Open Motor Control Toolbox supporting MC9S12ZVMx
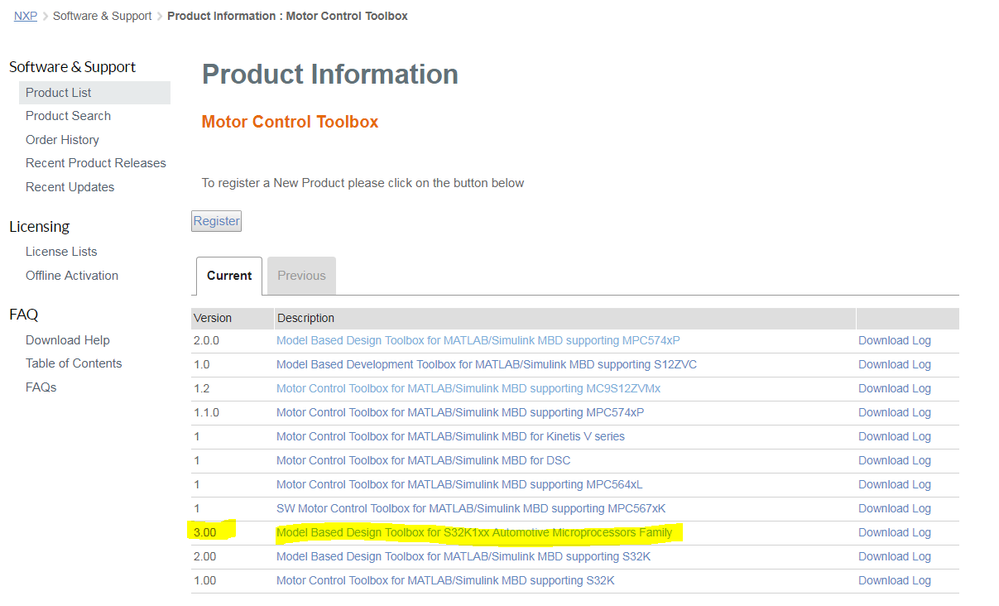The image size is (999, 606). [x=468, y=388]
